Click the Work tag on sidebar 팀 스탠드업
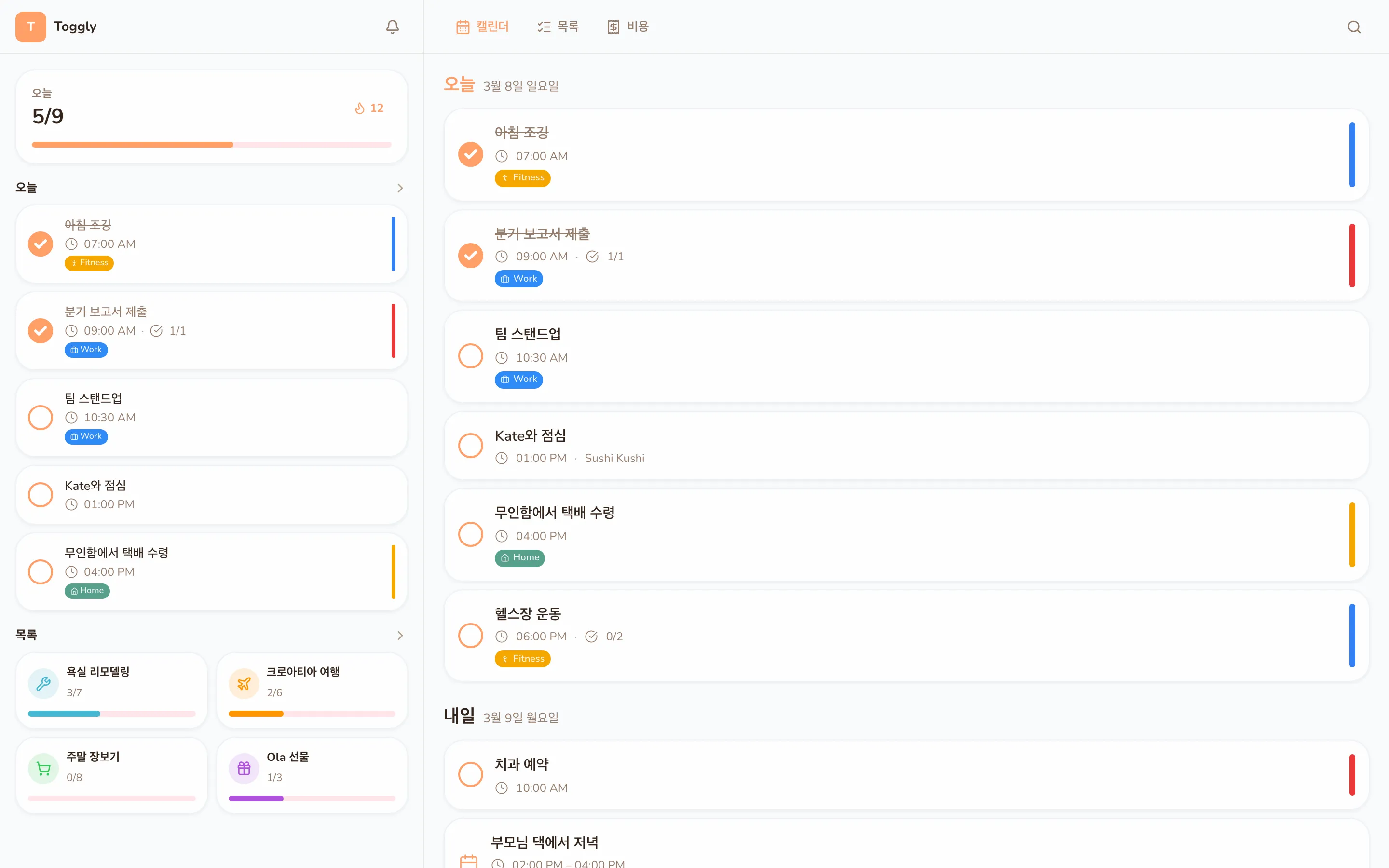Image resolution: width=1389 pixels, height=868 pixels. 86,436
